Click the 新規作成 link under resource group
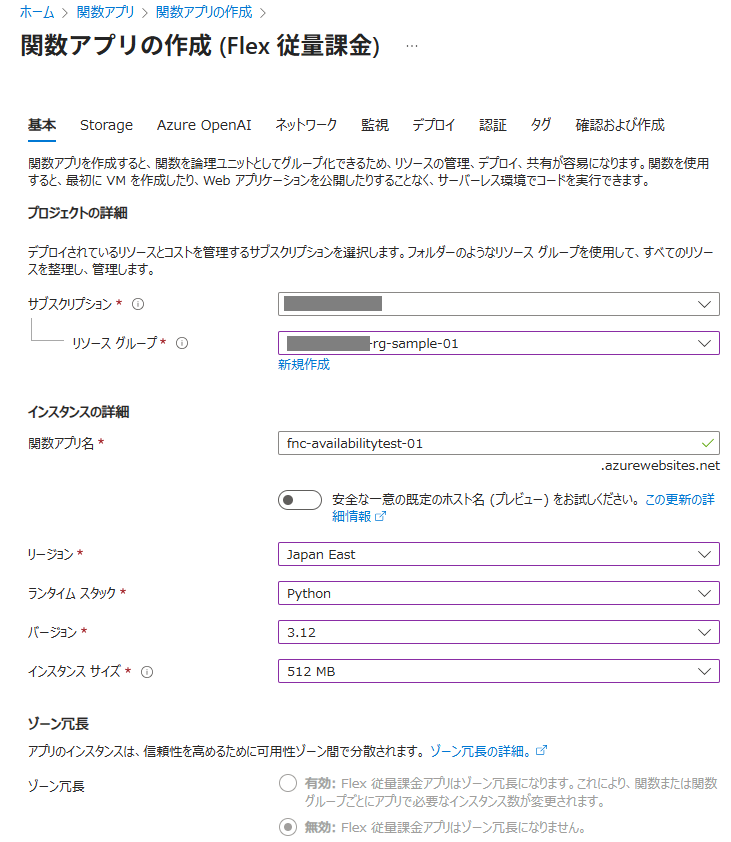Viewport: 731px width, 842px height. point(304,365)
